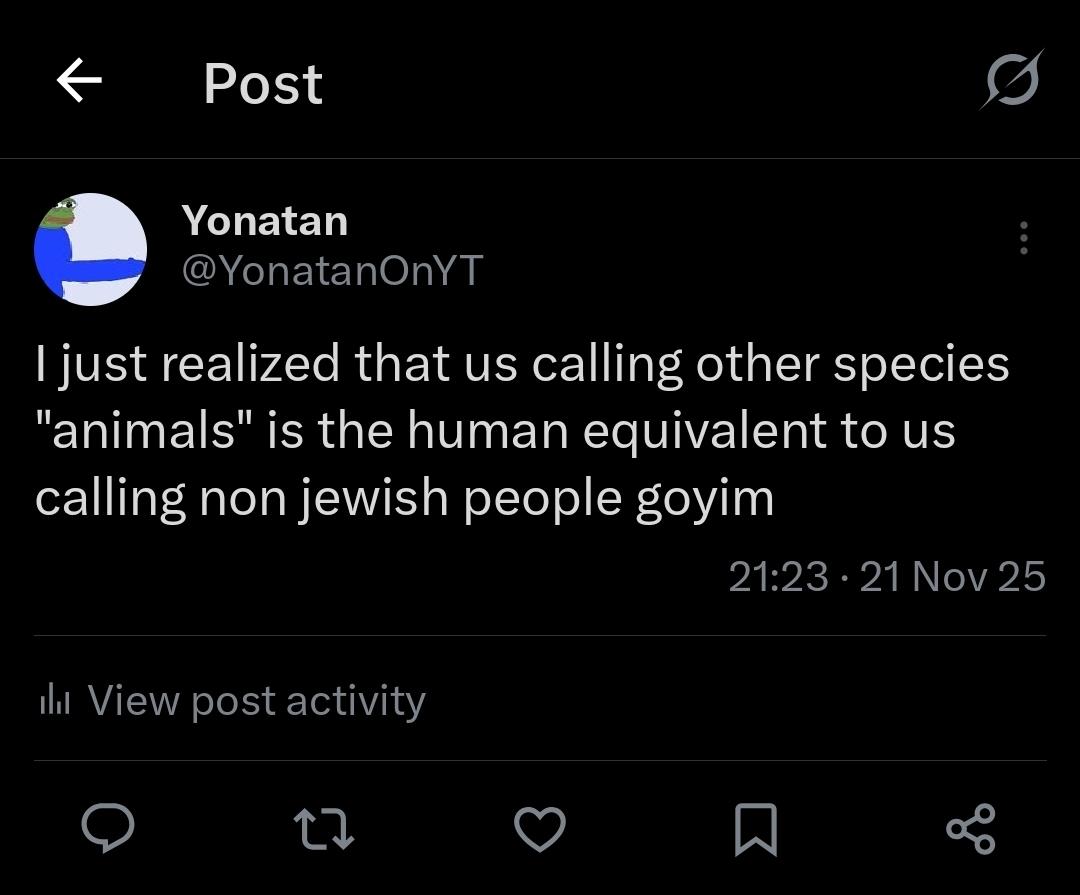
Task: Select "View post activity"
Action: 256,700
